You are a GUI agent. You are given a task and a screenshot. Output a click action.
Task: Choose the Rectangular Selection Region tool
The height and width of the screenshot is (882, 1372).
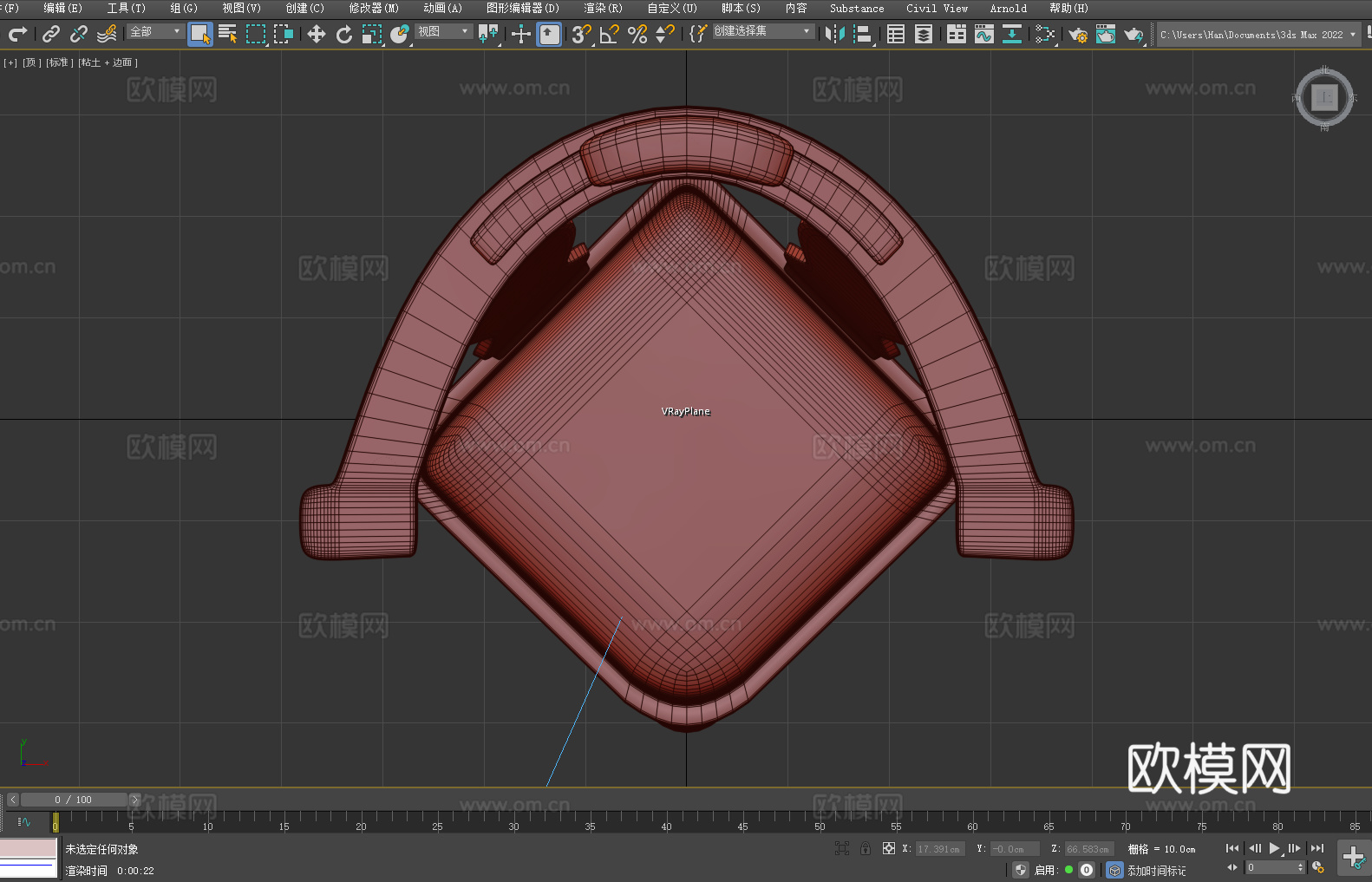coord(256,34)
